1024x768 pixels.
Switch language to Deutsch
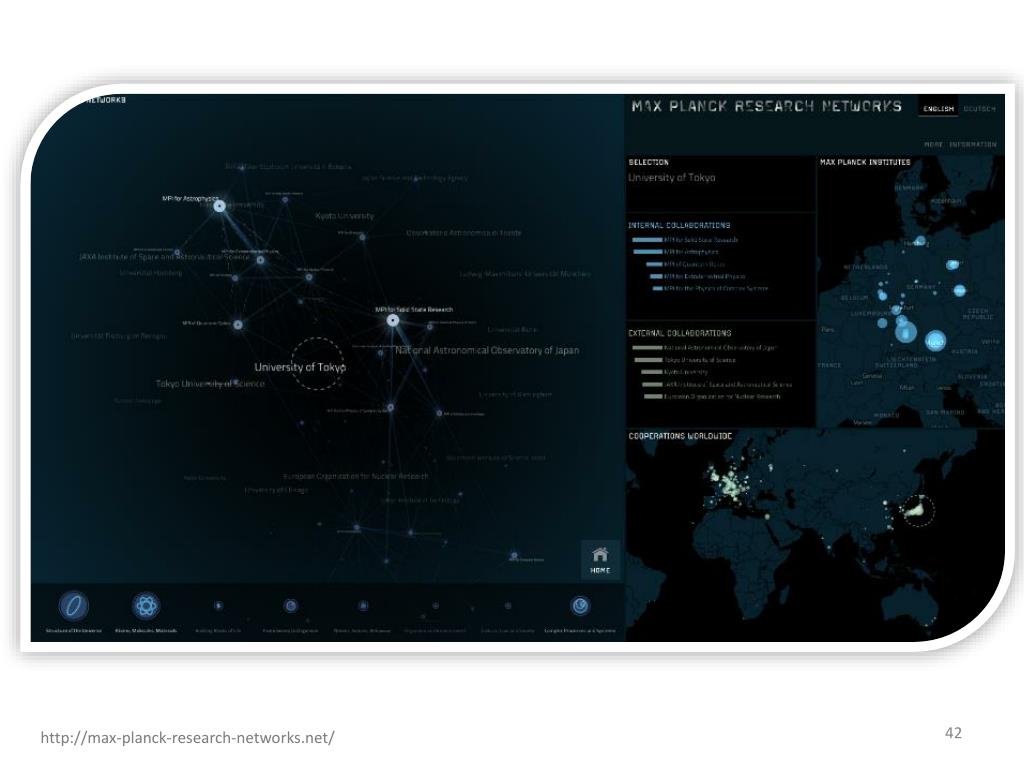980,108
